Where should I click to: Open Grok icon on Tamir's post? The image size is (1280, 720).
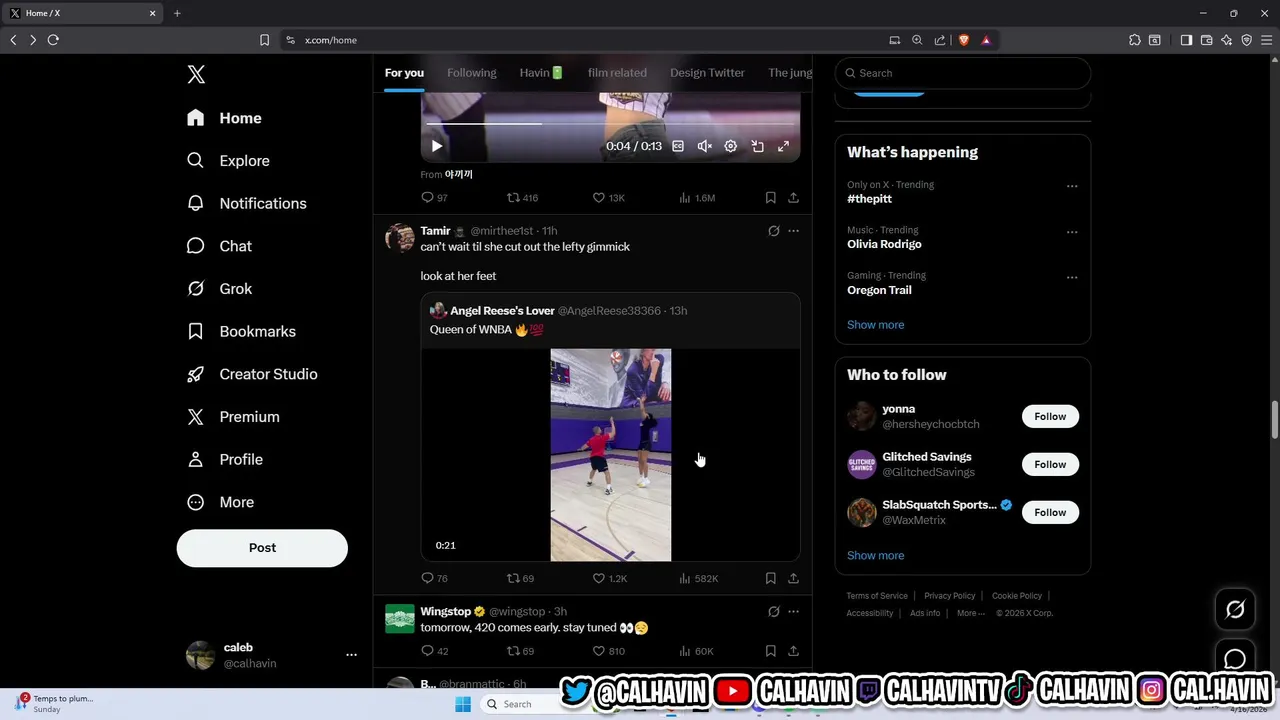[773, 231]
